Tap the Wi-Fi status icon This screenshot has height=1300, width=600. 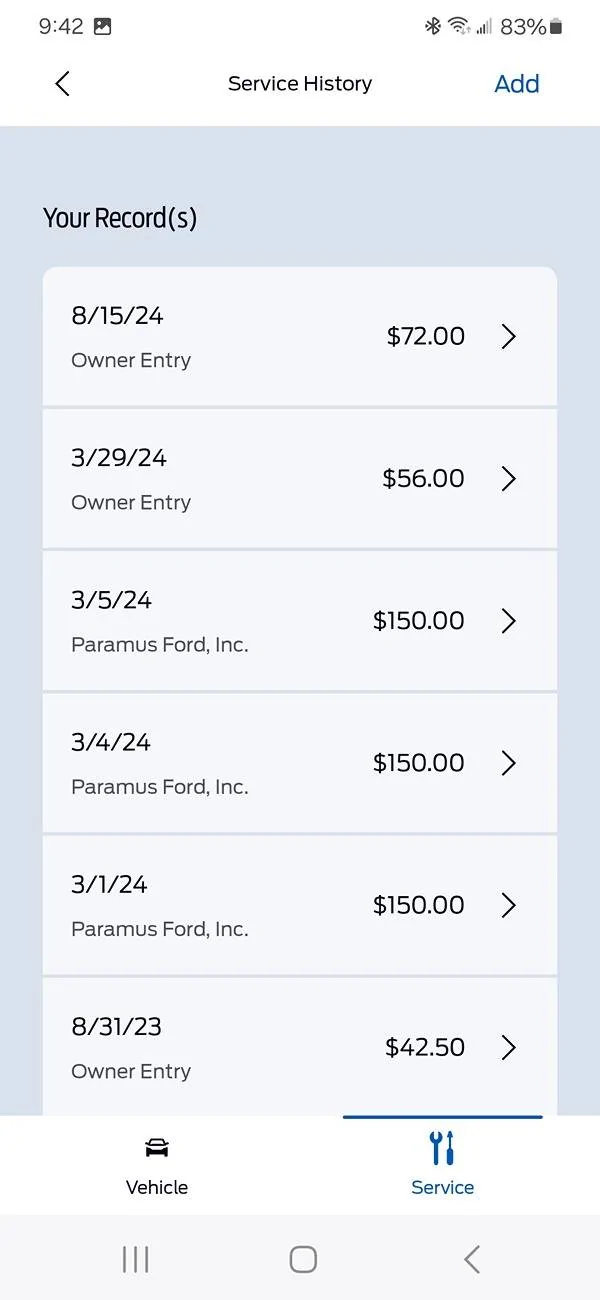pyautogui.click(x=460, y=27)
